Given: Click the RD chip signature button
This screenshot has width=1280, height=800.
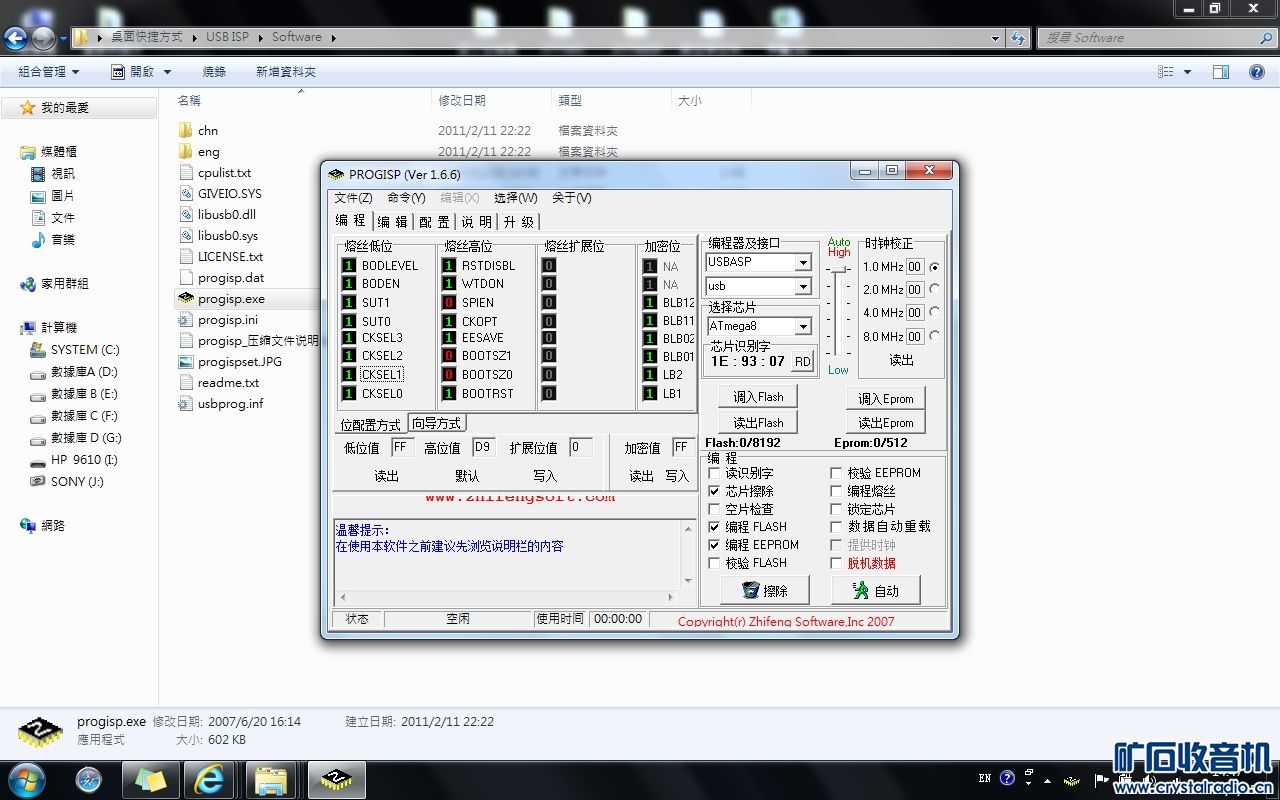Looking at the screenshot, I should [802, 361].
